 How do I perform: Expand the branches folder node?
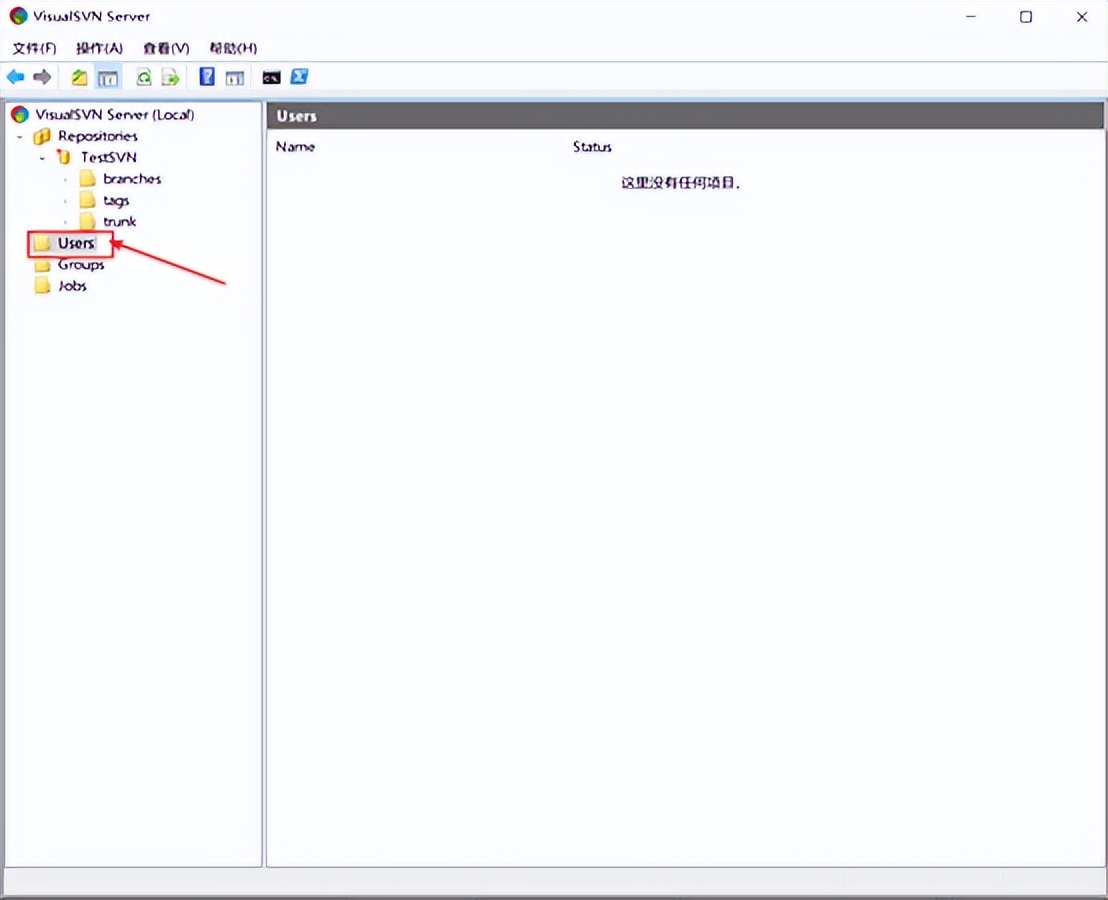point(66,179)
